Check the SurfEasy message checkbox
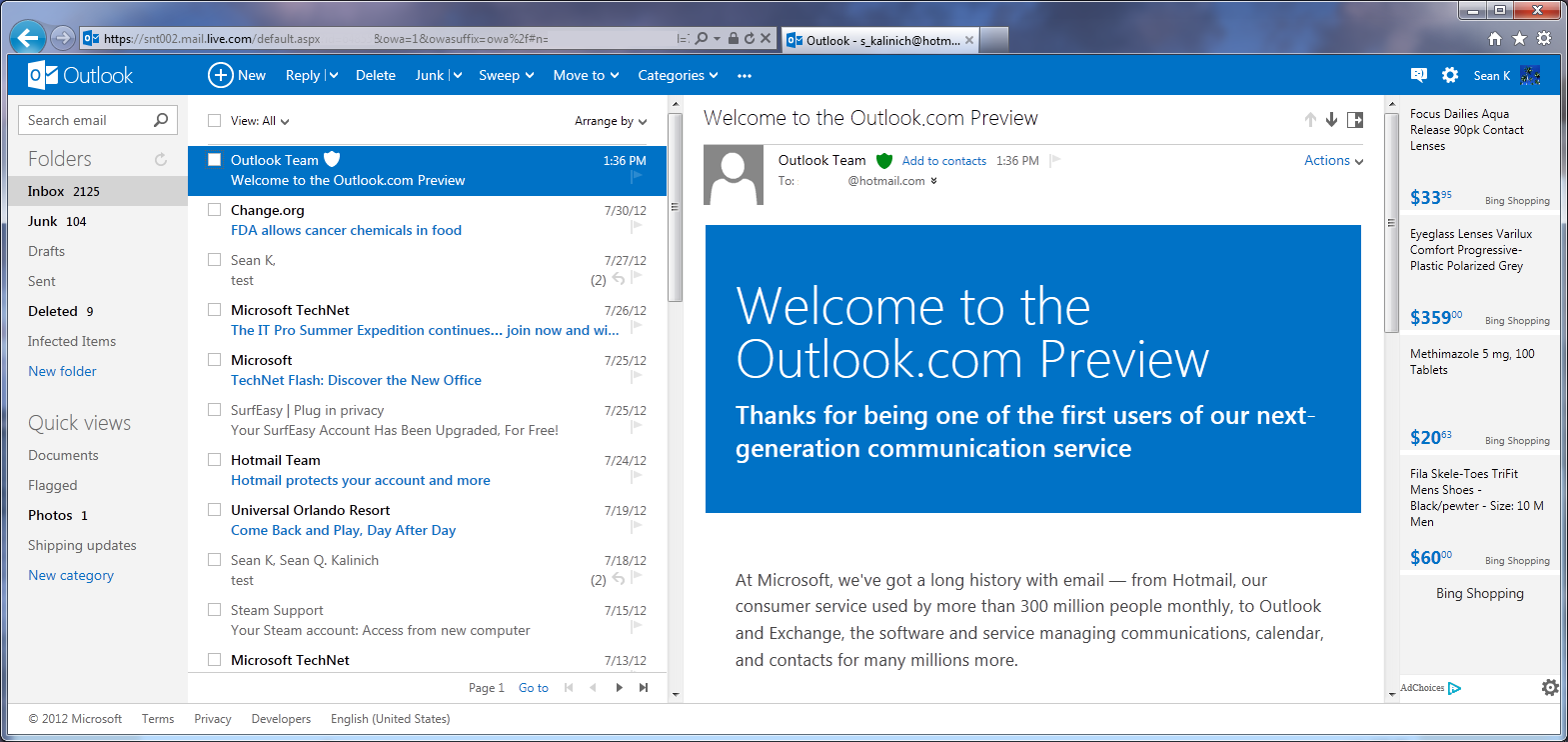Screen dimensions: 1568x742 click(214, 409)
